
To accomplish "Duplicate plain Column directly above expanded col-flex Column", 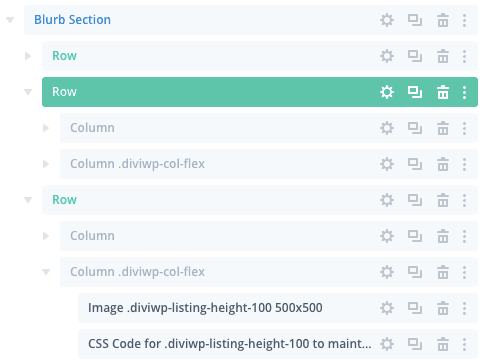I will click(x=415, y=236).
